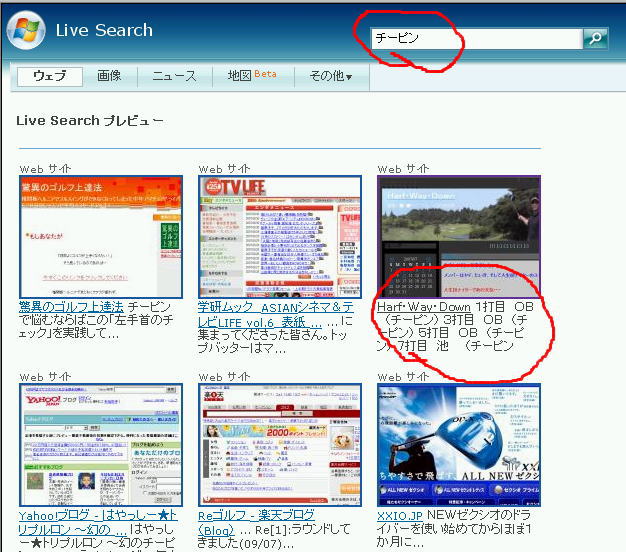Follow the Yahoo!ブログ はやっしー link
Screen dimensions: 626x552
click(98, 522)
